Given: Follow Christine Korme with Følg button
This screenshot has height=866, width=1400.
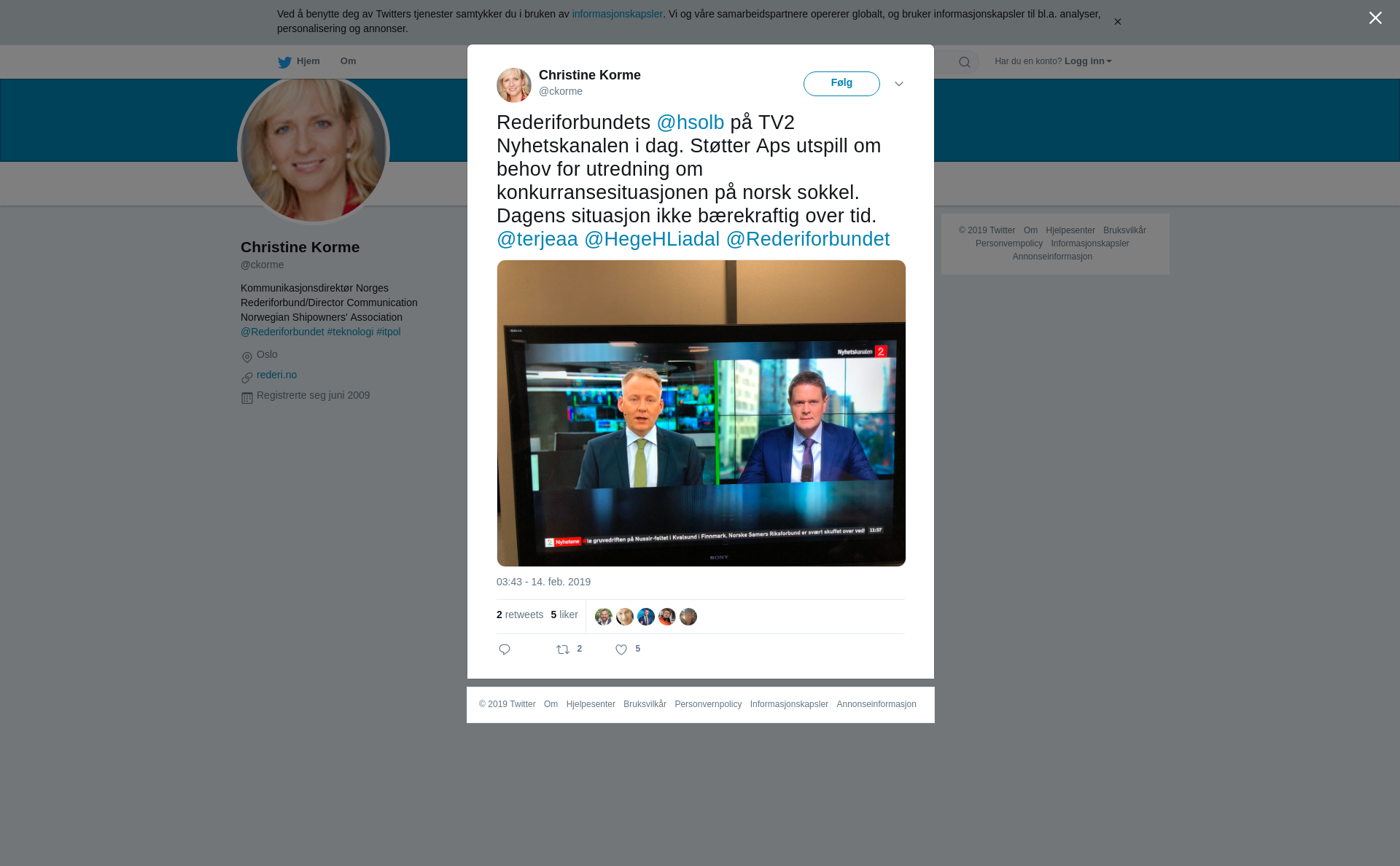Looking at the screenshot, I should click(x=841, y=84).
